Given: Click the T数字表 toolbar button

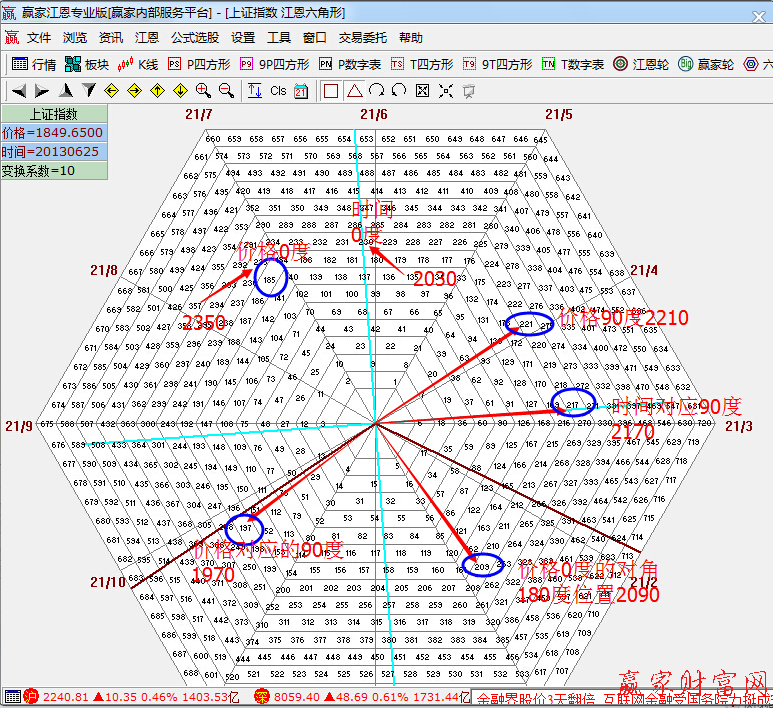Looking at the screenshot, I should coord(573,64).
